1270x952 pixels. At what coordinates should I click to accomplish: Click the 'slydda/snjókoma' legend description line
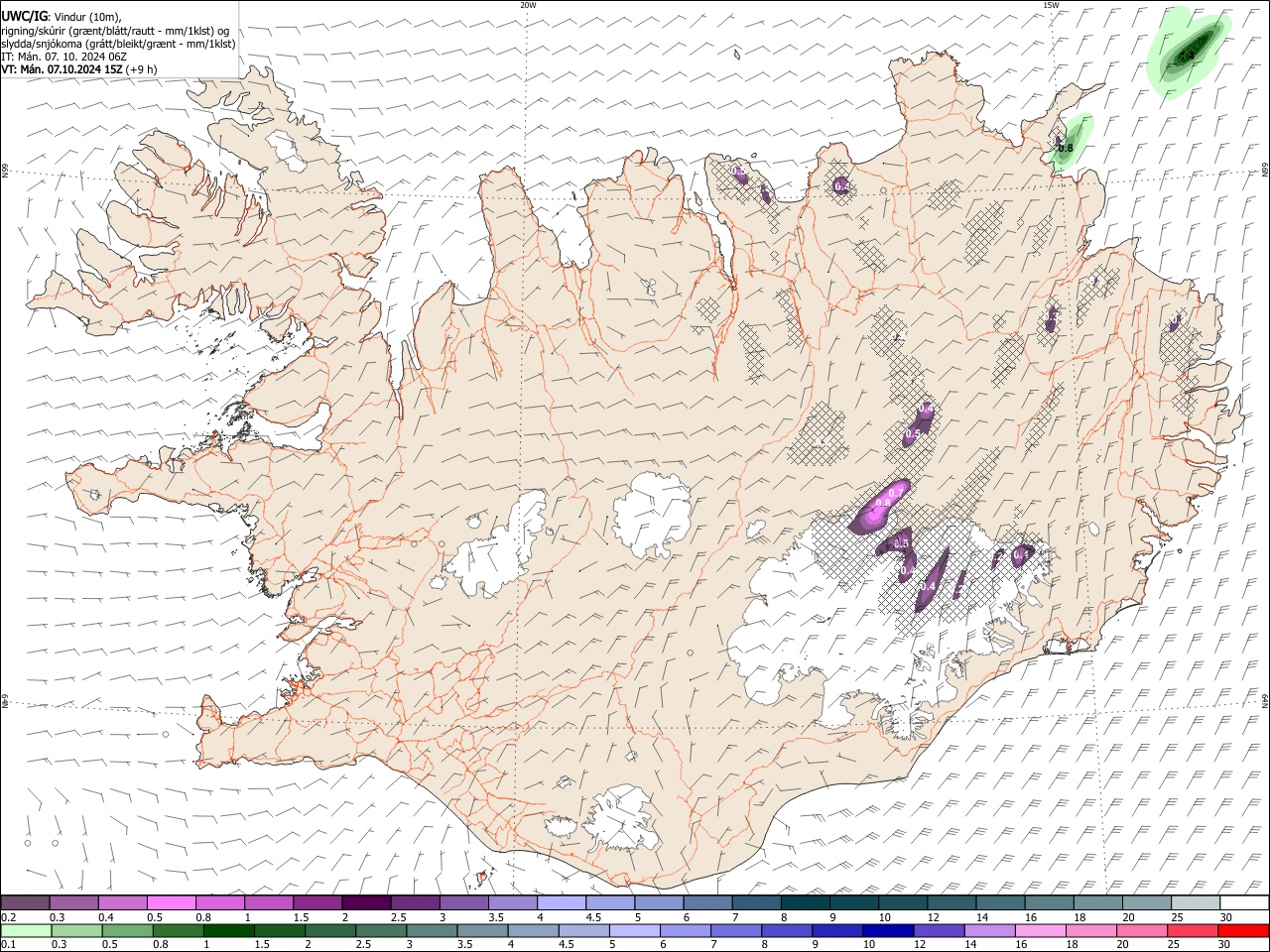click(x=118, y=44)
